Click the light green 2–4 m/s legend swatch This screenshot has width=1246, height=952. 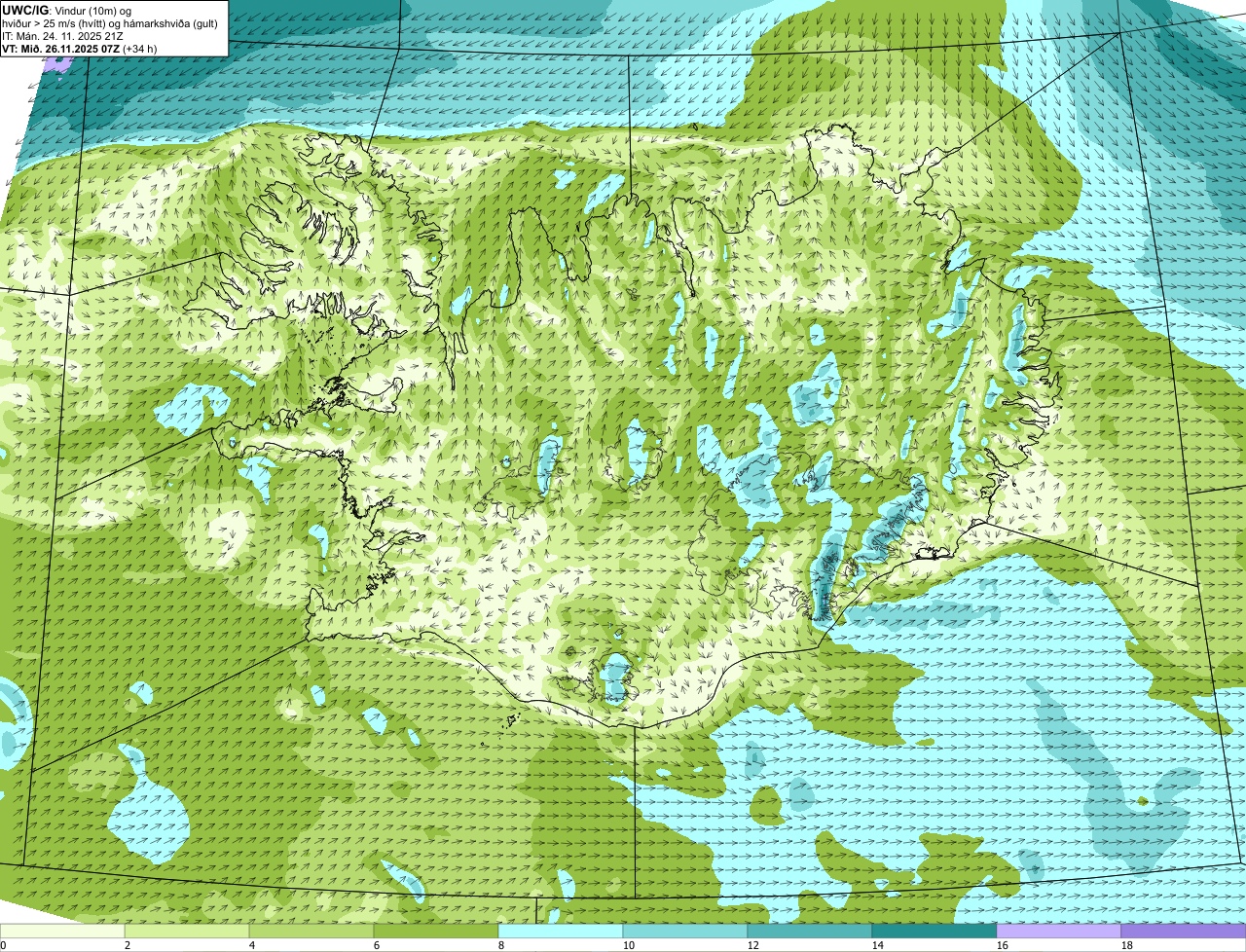187,931
